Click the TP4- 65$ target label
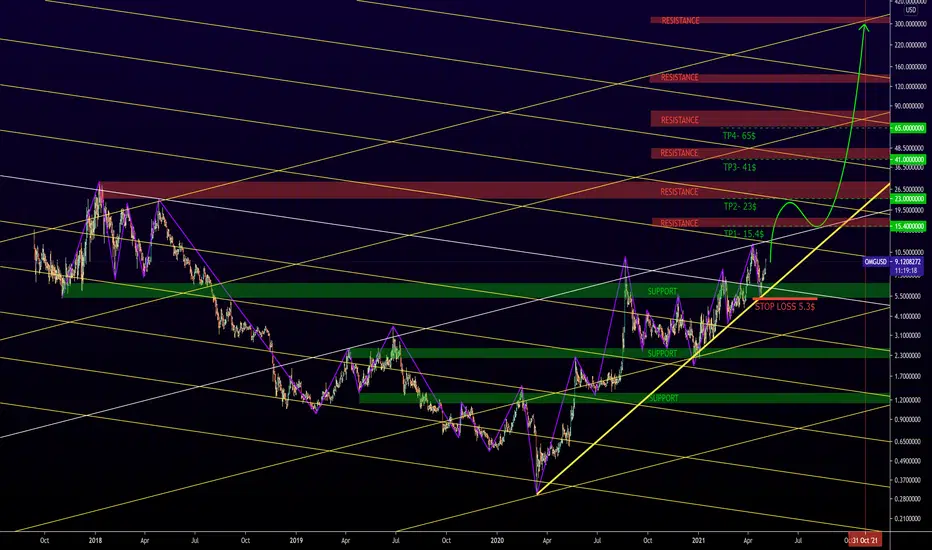 (x=739, y=136)
